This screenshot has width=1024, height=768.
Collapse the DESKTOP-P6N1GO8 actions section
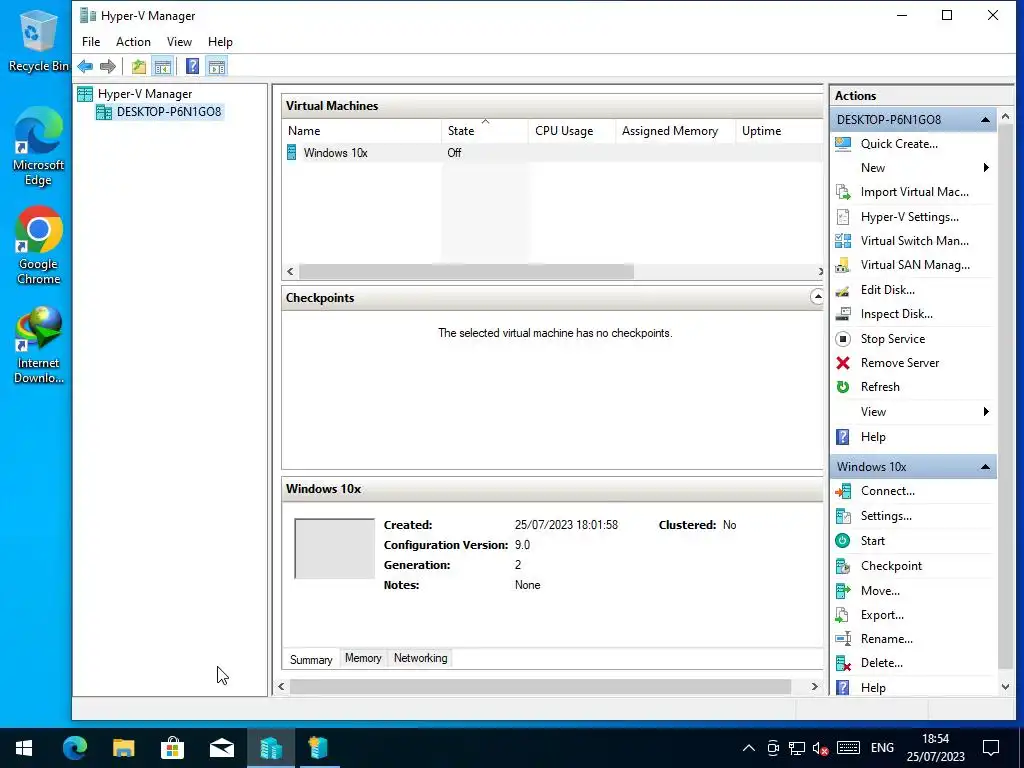985,120
